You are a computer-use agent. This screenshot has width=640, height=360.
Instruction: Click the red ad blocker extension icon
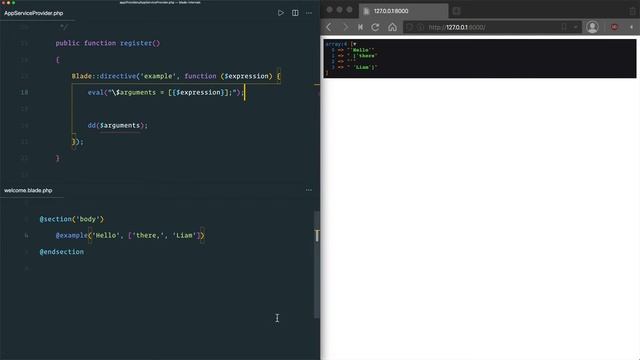[x=614, y=27]
